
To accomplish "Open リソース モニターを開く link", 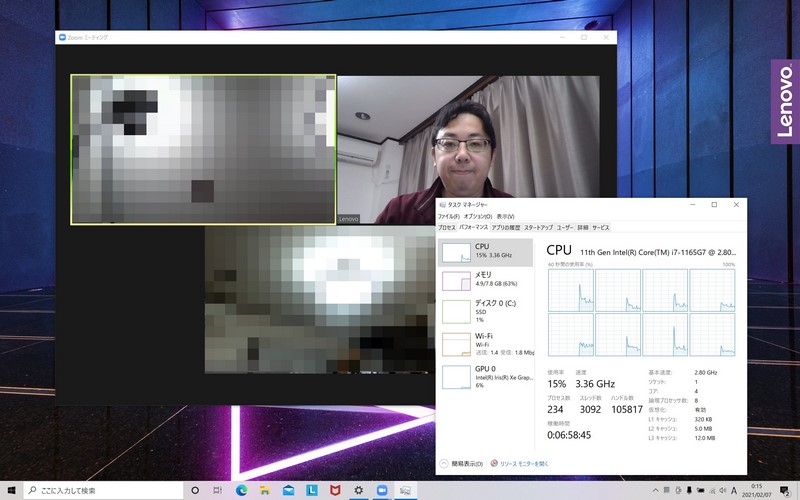I will tap(519, 464).
